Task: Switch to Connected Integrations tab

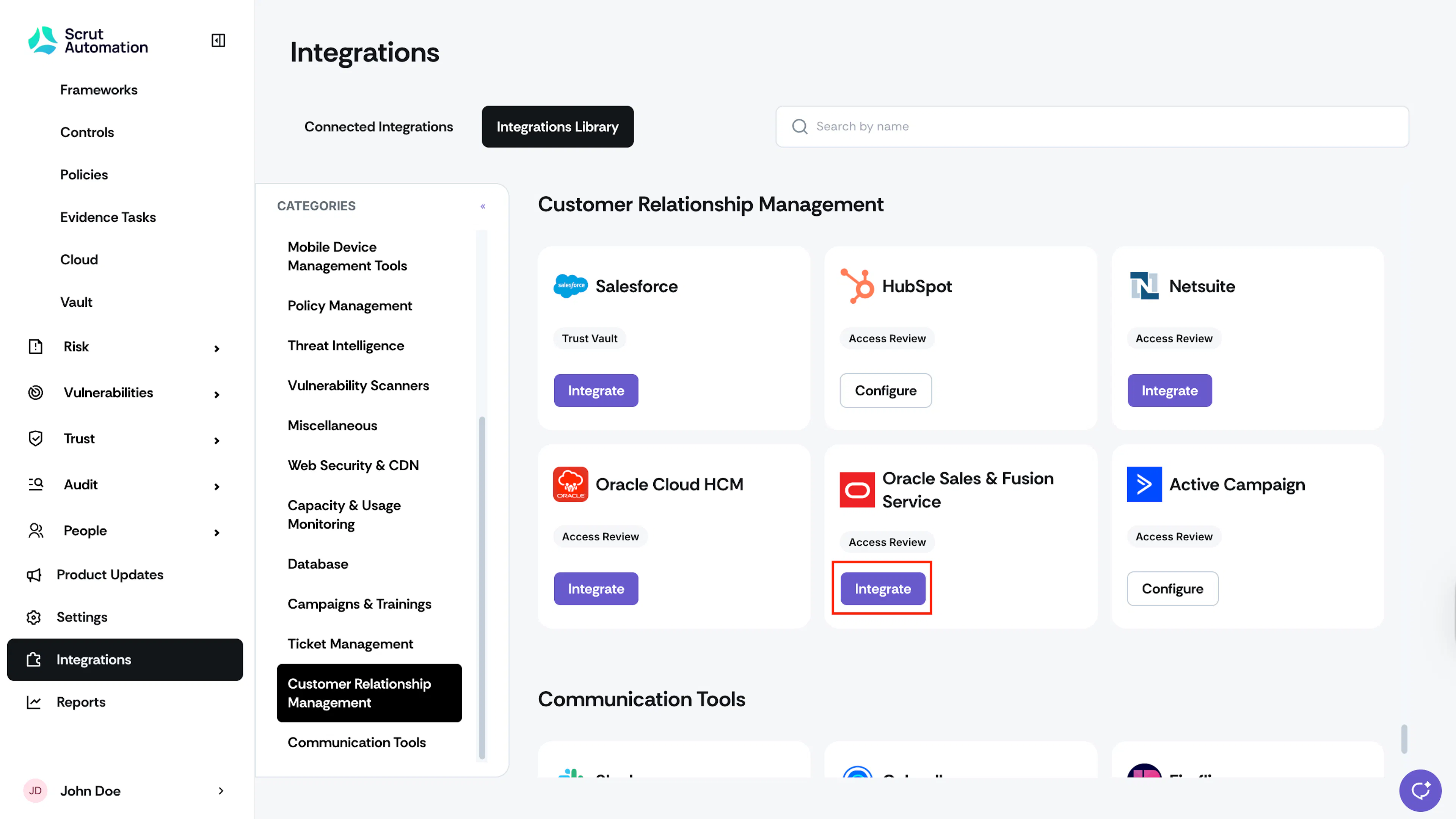Action: [x=379, y=127]
